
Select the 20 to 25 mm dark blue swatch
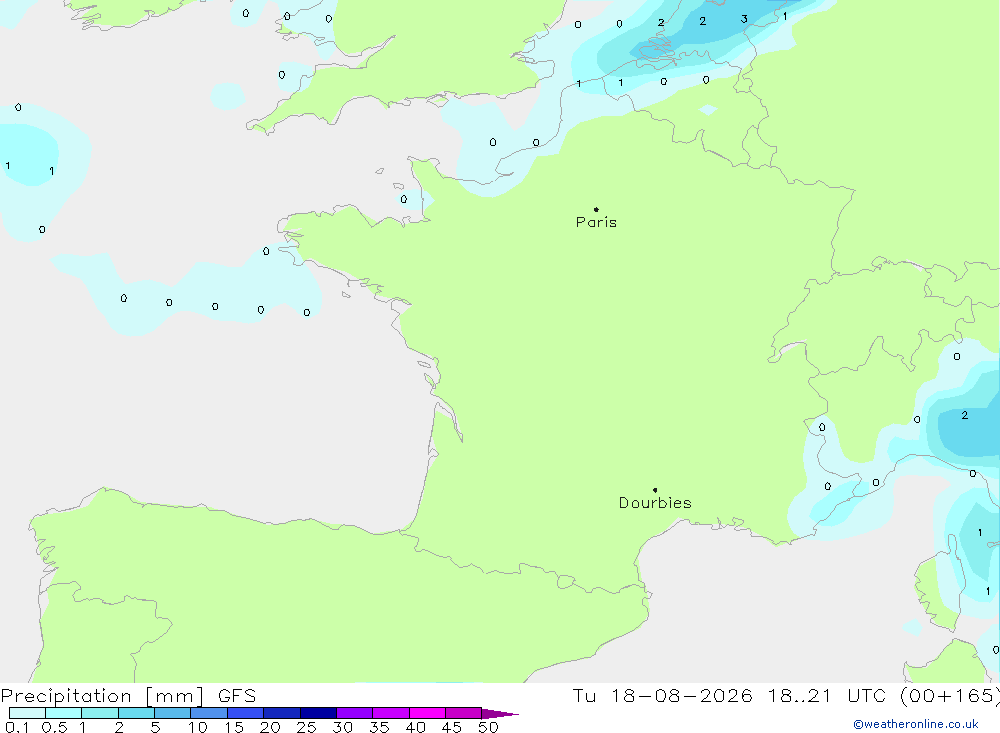[x=282, y=713]
